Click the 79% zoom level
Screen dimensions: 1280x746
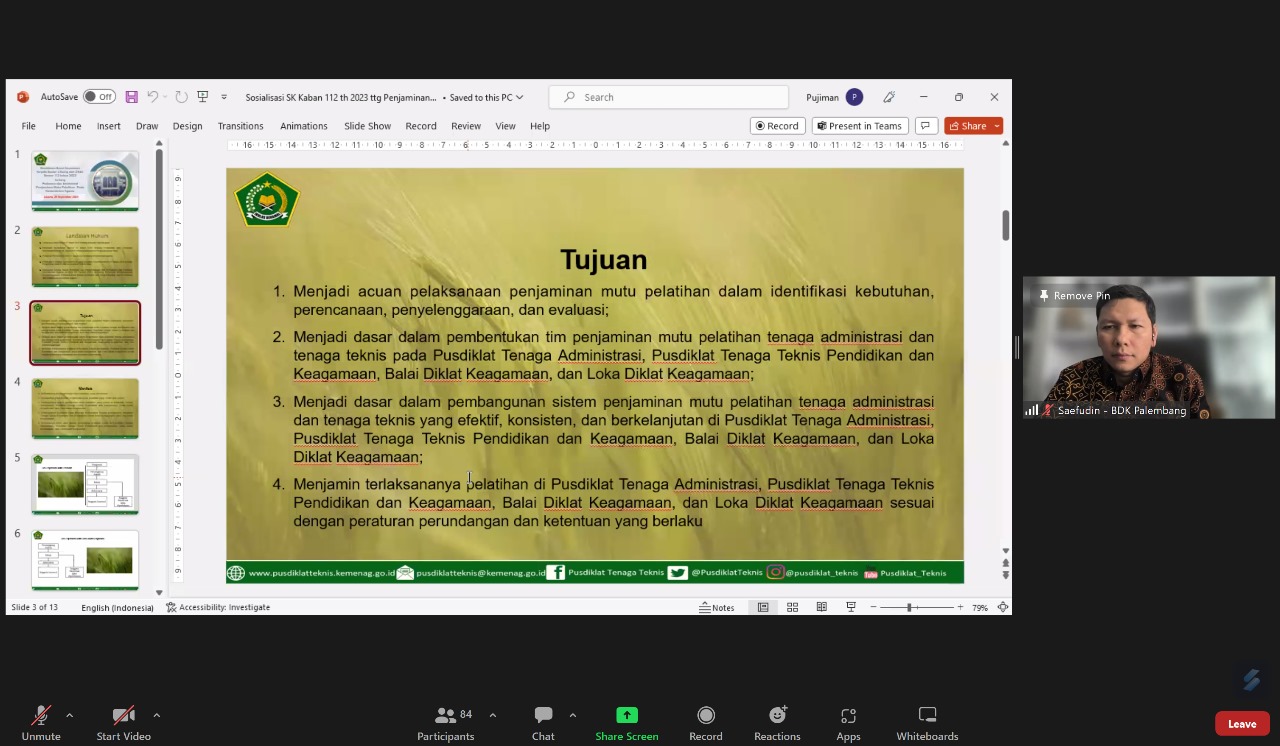point(980,607)
